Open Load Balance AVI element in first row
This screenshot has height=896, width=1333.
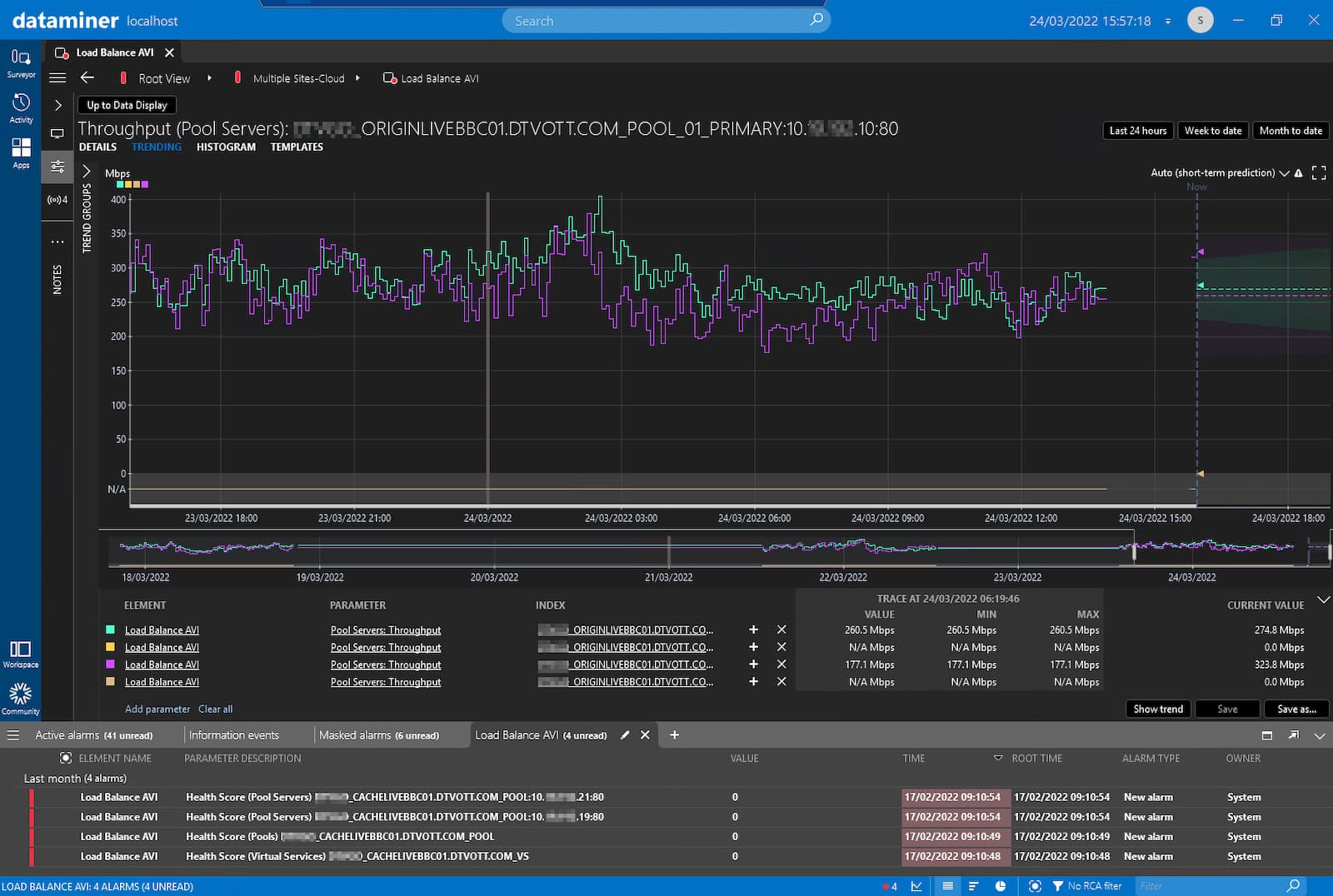tap(162, 630)
